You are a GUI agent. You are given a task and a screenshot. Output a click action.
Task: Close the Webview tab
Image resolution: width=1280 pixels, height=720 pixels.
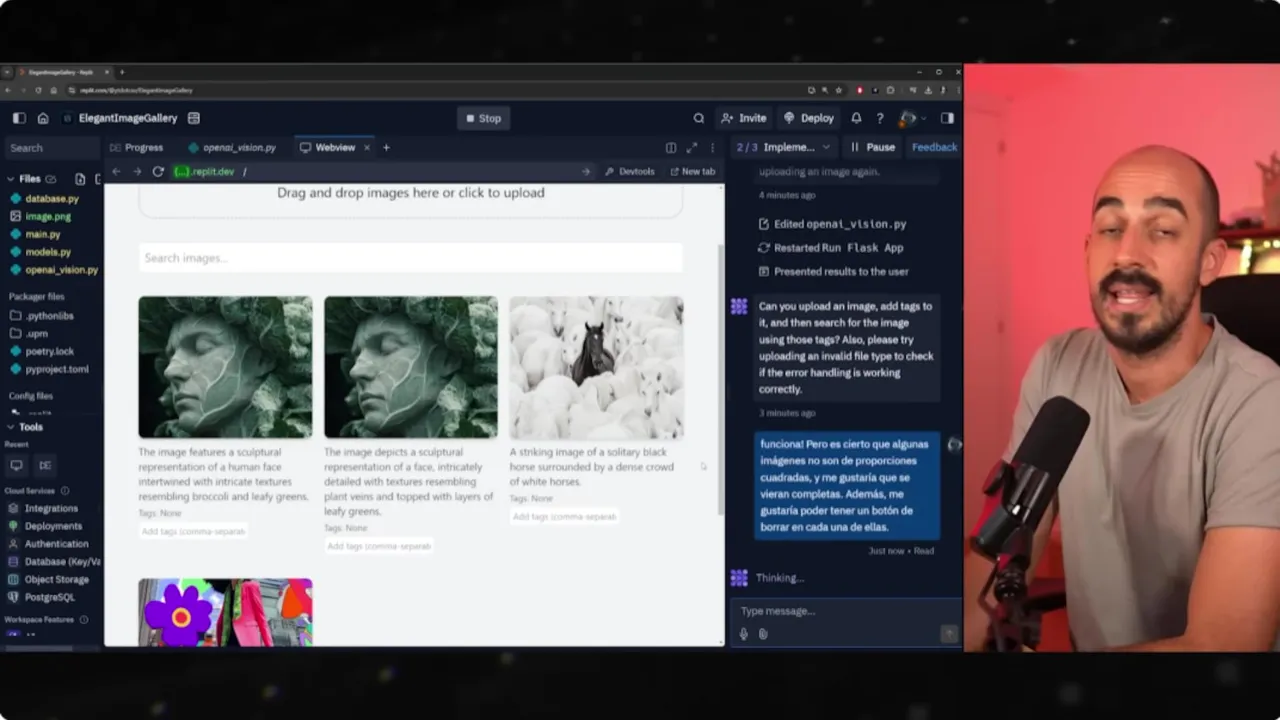pos(366,147)
